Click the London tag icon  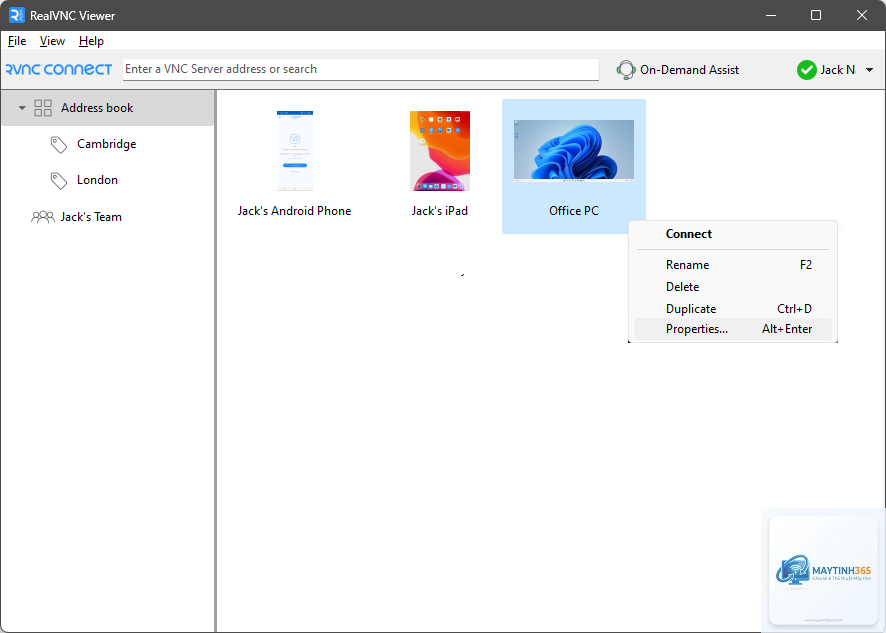pyautogui.click(x=59, y=181)
